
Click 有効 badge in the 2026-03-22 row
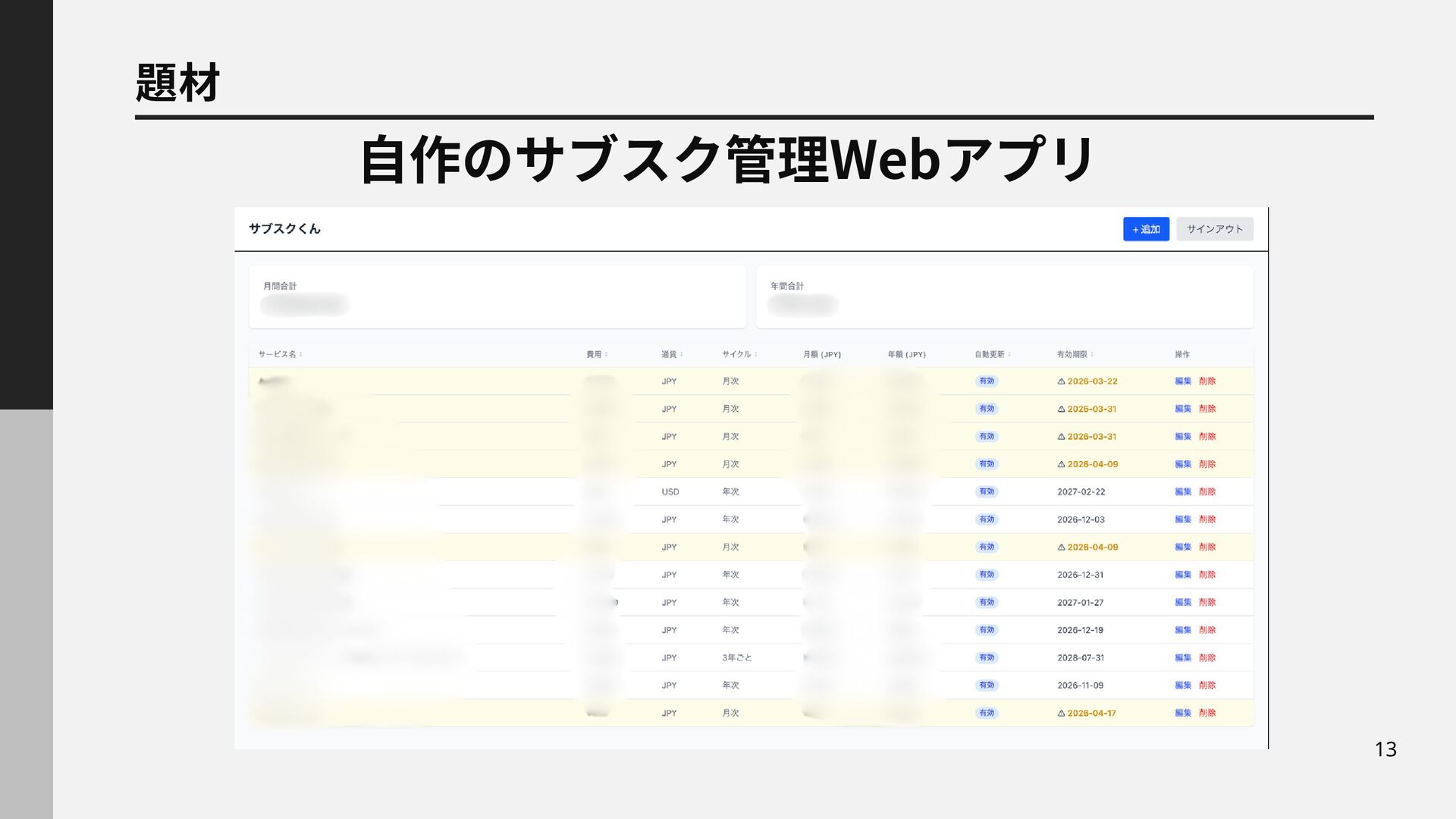tap(986, 381)
